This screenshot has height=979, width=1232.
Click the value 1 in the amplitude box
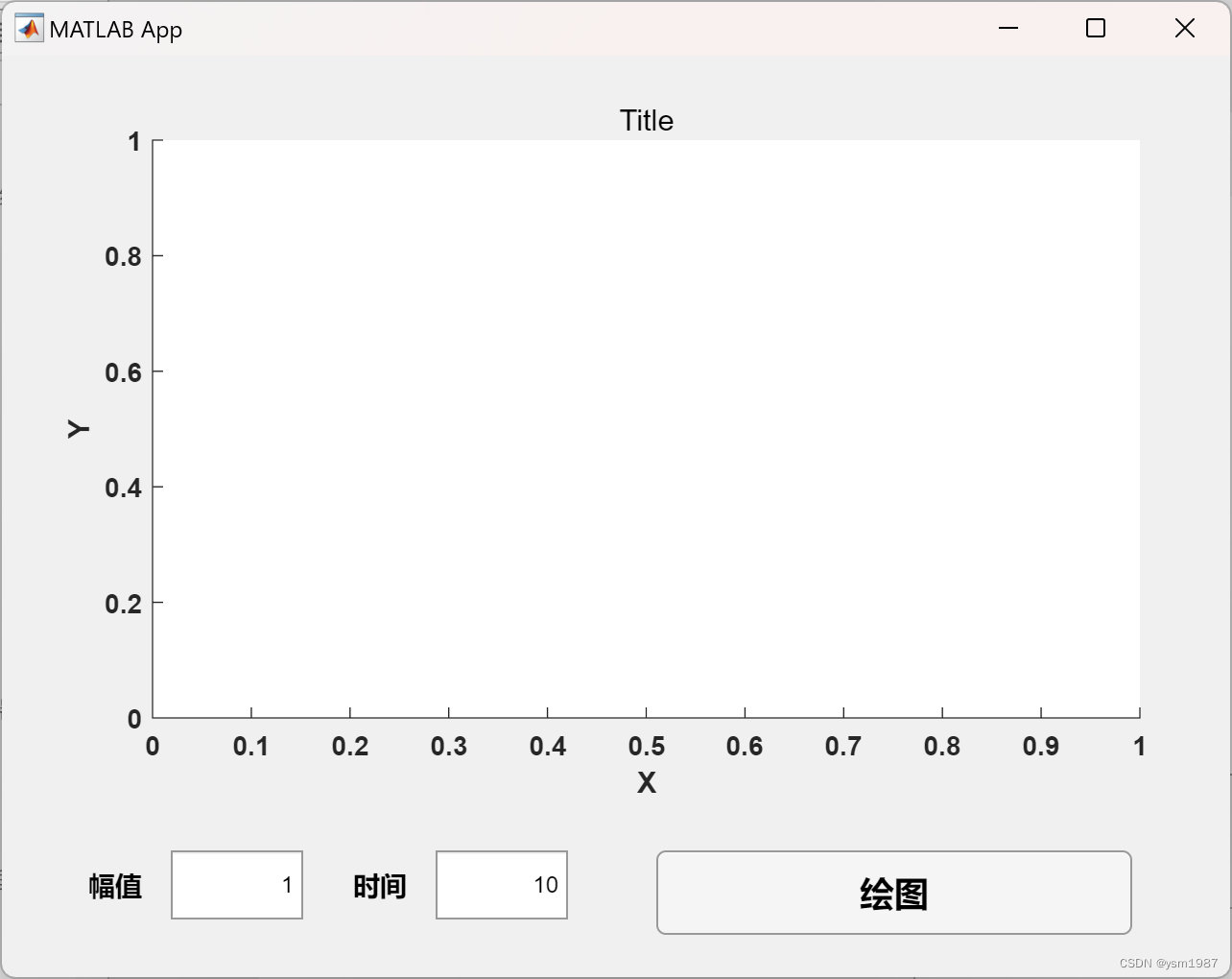tap(288, 885)
